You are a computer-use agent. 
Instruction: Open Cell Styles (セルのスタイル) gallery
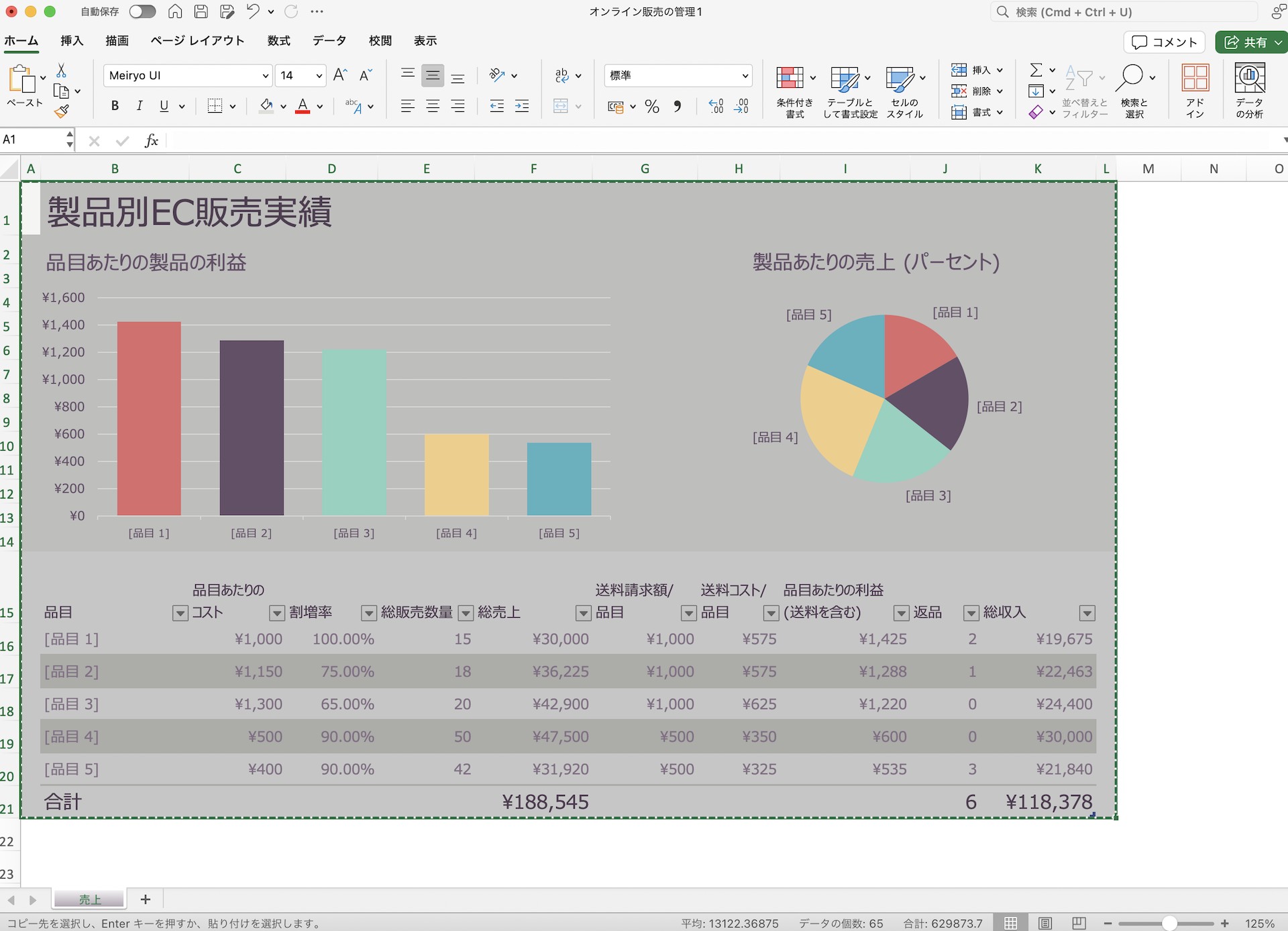[x=904, y=92]
